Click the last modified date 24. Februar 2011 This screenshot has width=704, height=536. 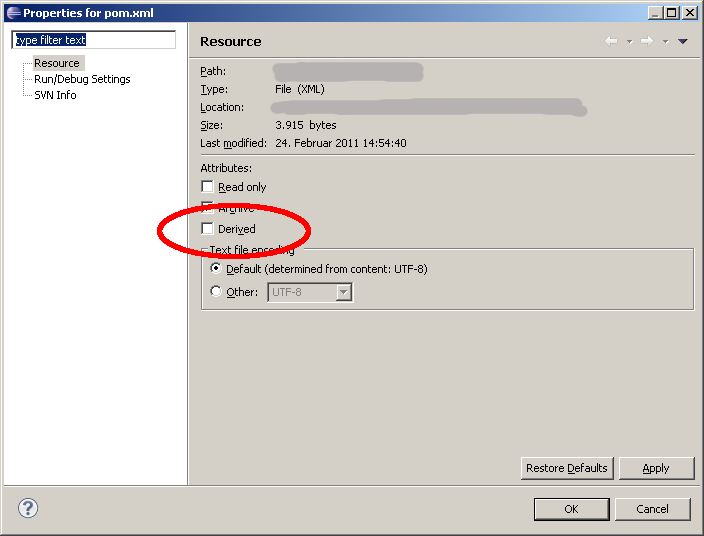click(x=341, y=143)
